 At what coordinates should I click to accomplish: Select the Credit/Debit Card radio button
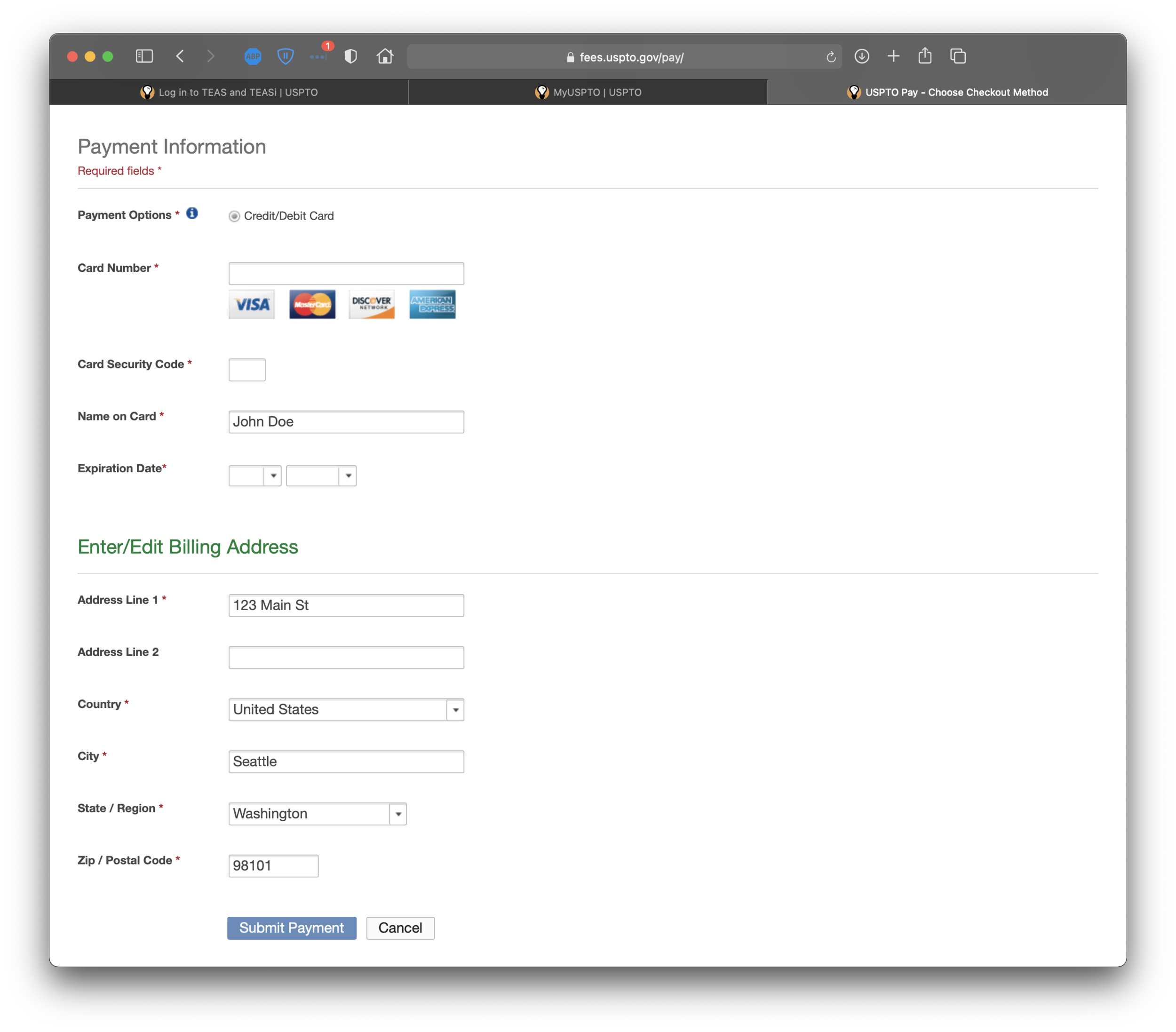[x=234, y=216]
